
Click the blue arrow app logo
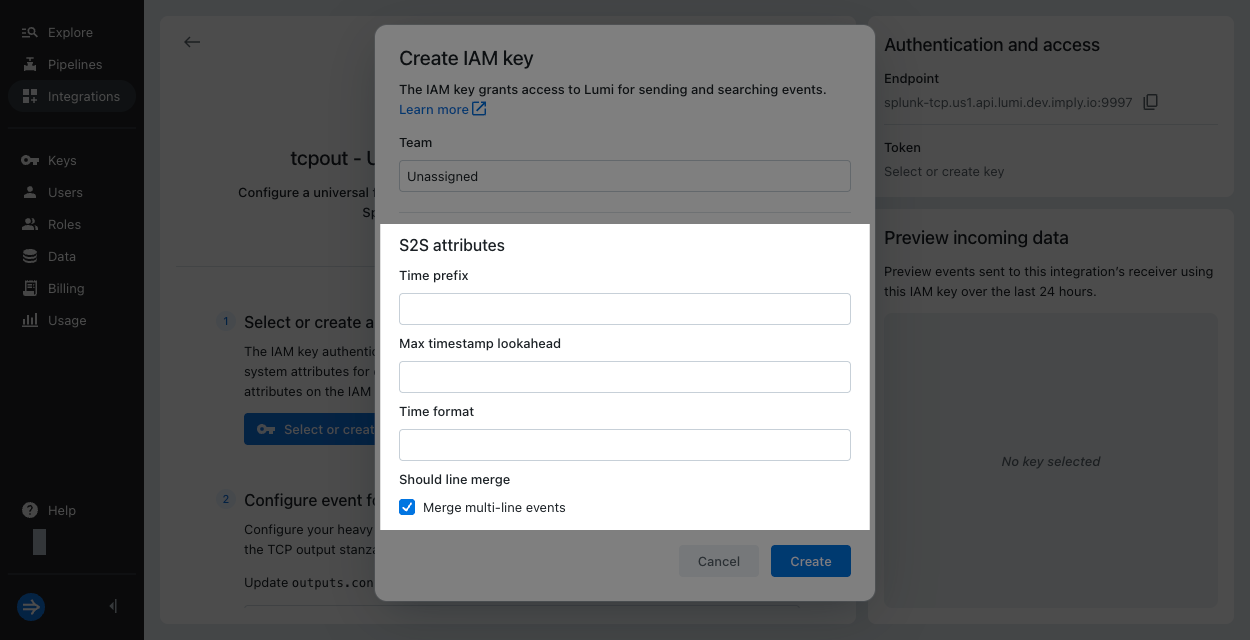30,607
